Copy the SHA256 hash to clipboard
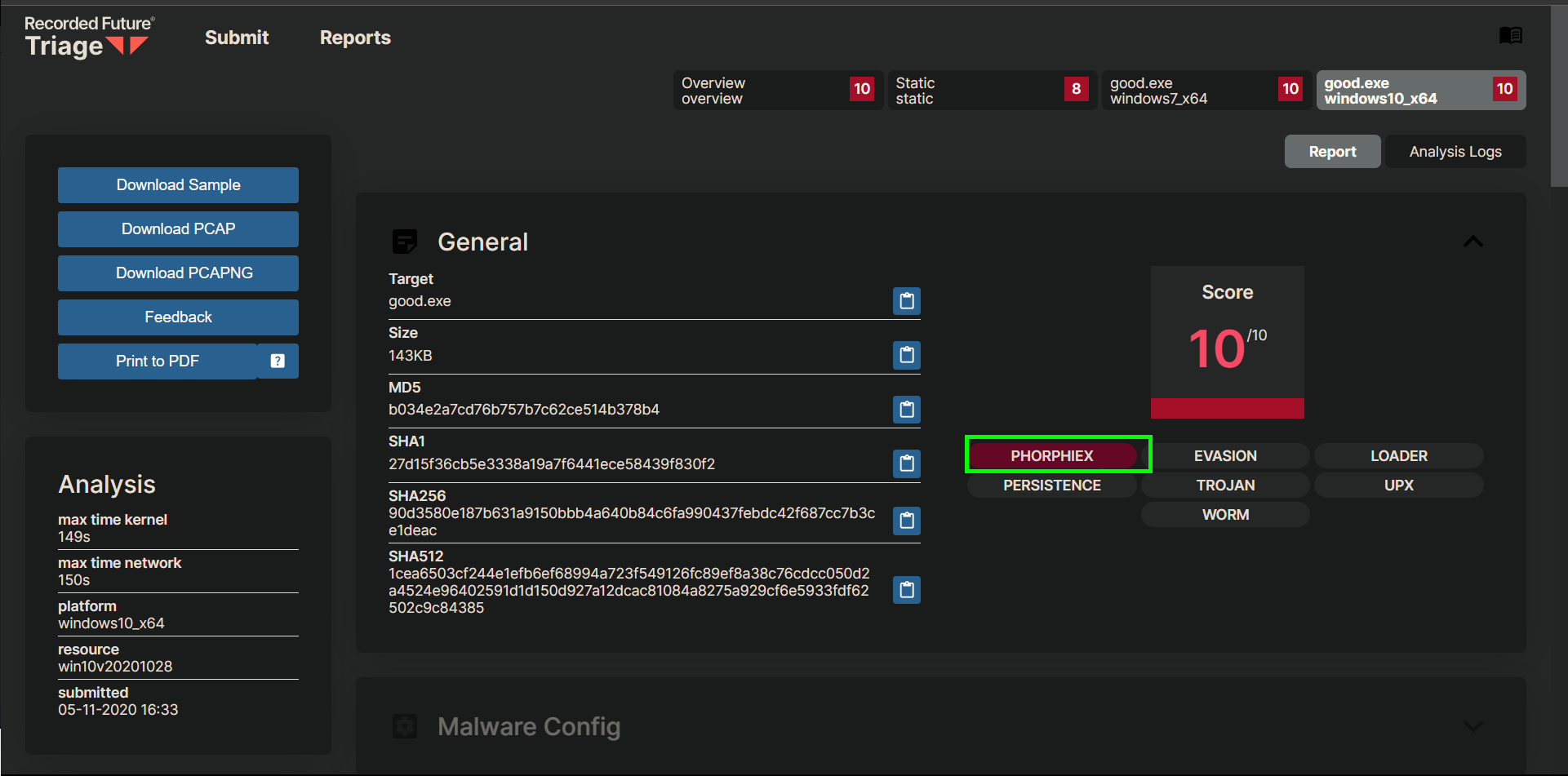The height and width of the screenshot is (776, 1568). [x=906, y=520]
